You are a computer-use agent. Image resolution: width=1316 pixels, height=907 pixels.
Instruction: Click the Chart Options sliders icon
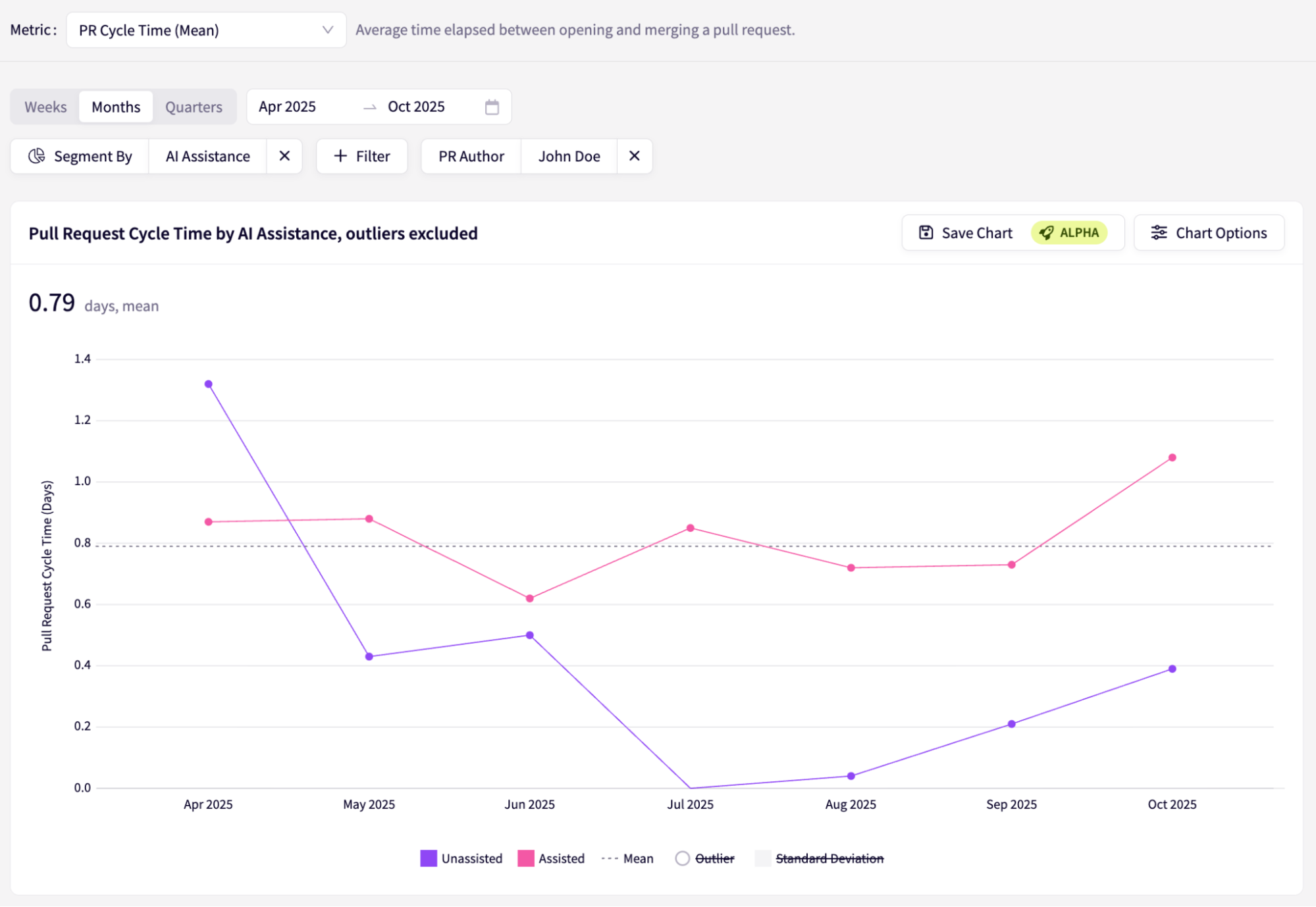1159,232
